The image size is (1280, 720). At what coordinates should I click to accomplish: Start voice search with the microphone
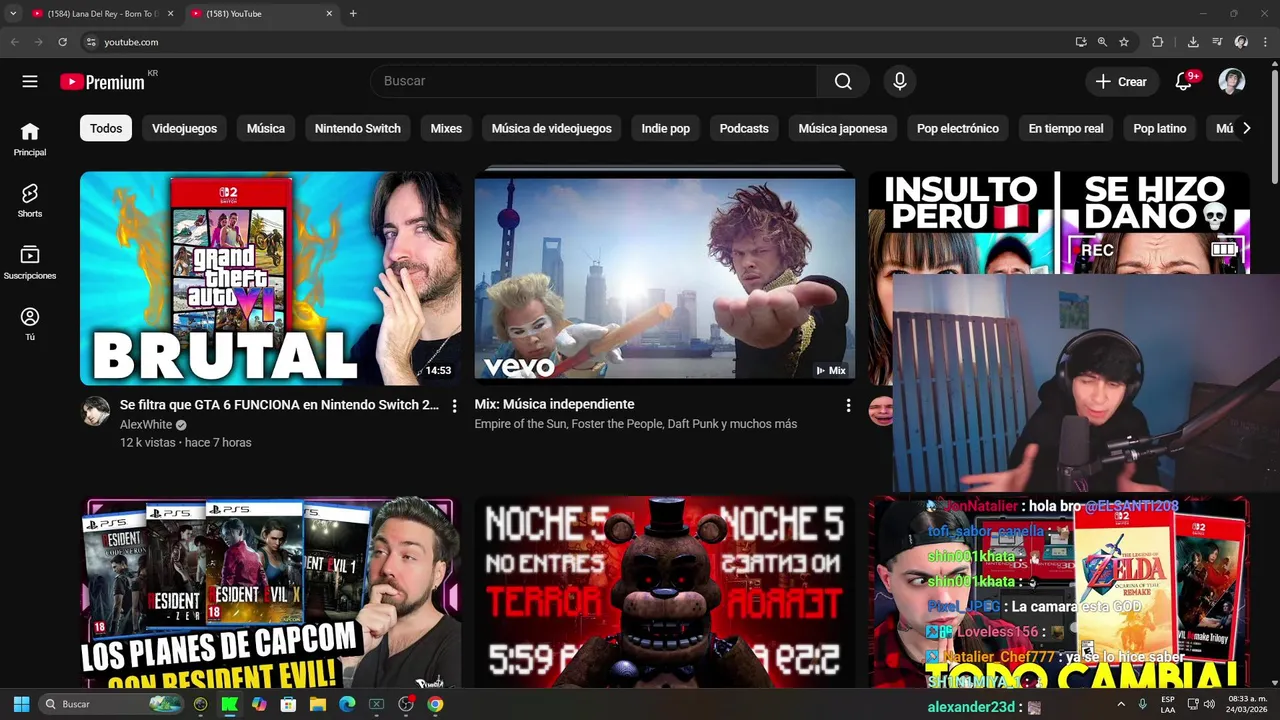click(900, 82)
